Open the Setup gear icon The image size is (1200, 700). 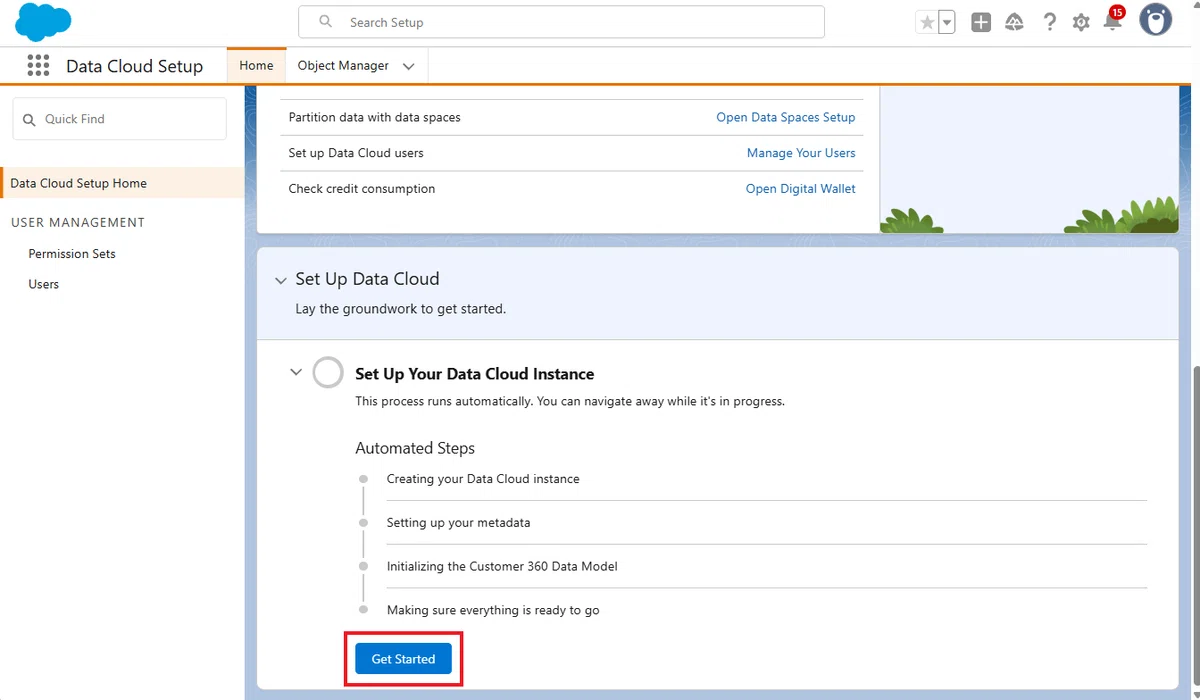click(1081, 22)
